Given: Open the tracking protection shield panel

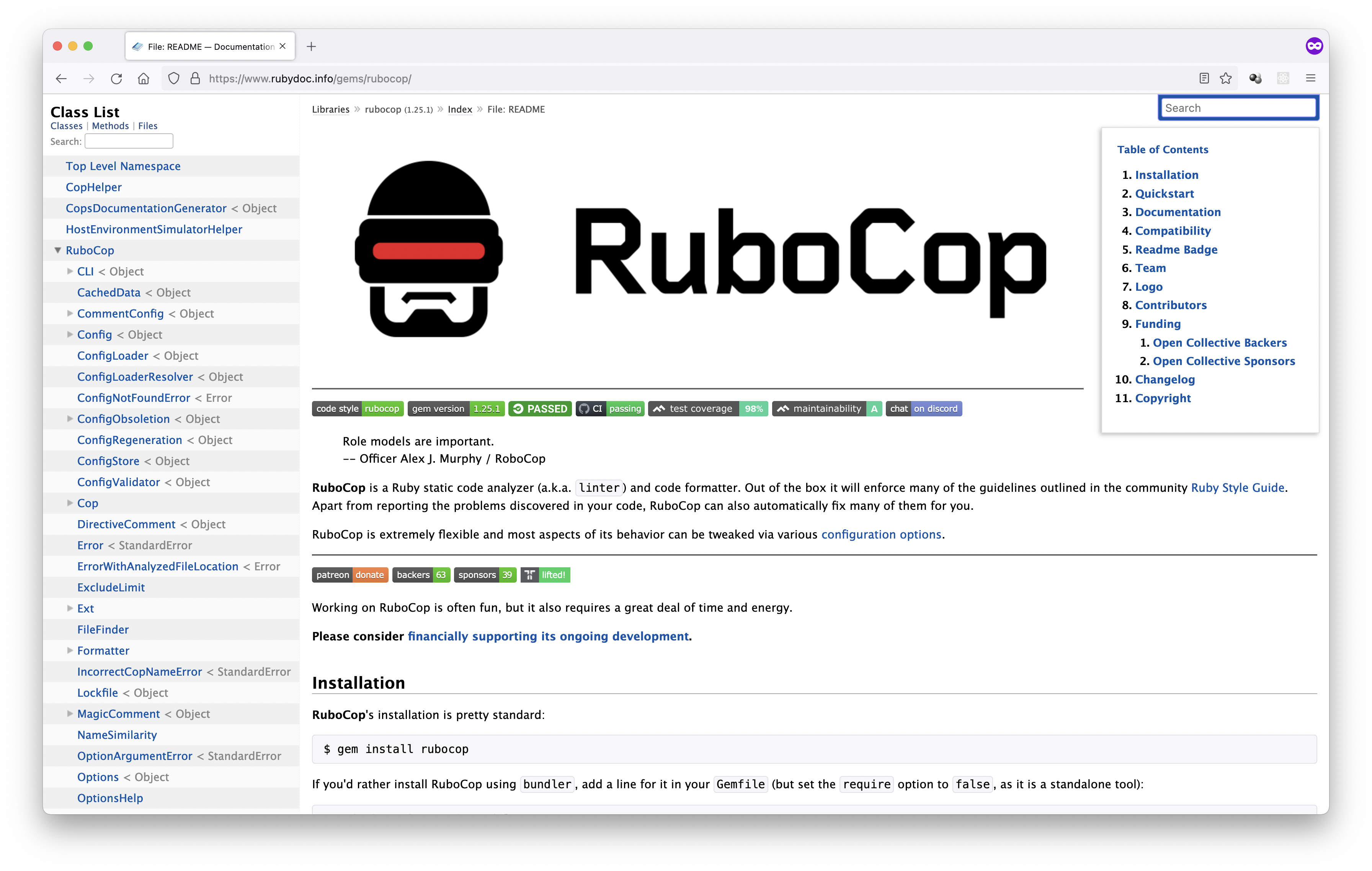Looking at the screenshot, I should pyautogui.click(x=174, y=79).
